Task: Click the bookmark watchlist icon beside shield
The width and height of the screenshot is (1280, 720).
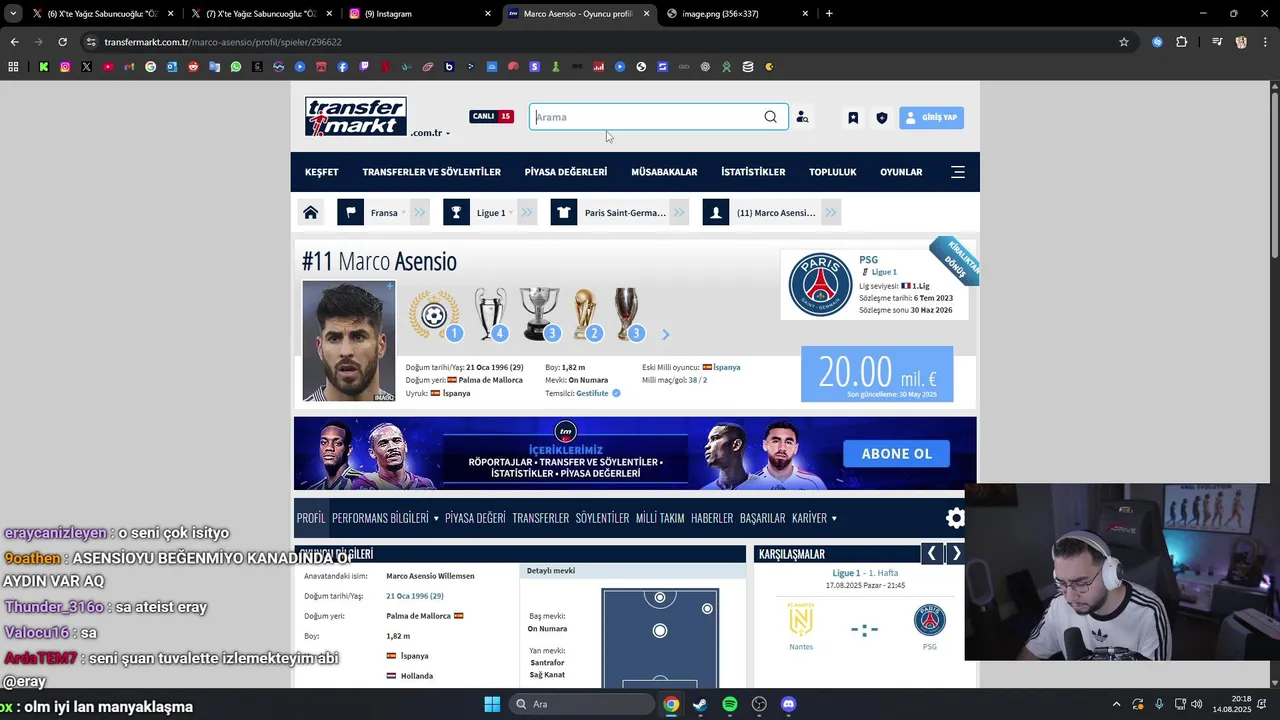Action: point(853,117)
